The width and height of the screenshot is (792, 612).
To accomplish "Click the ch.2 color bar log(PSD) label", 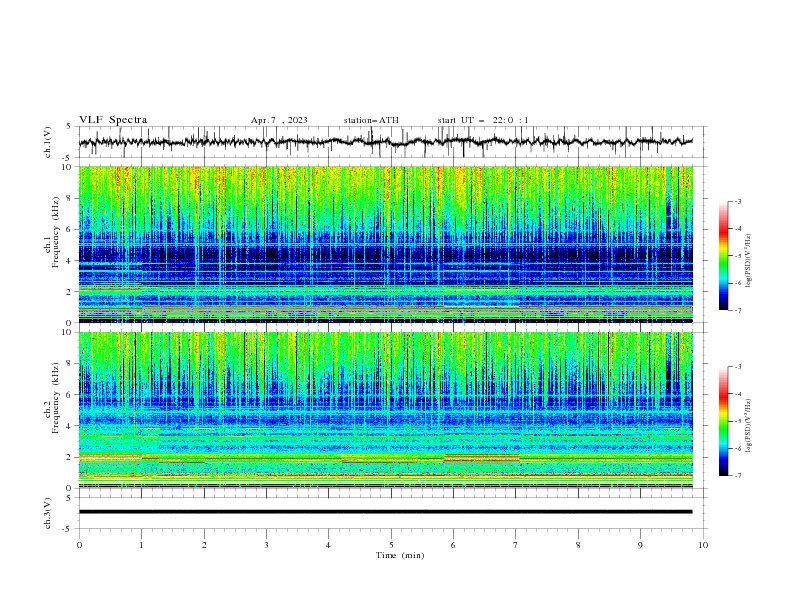I will [x=749, y=426].
